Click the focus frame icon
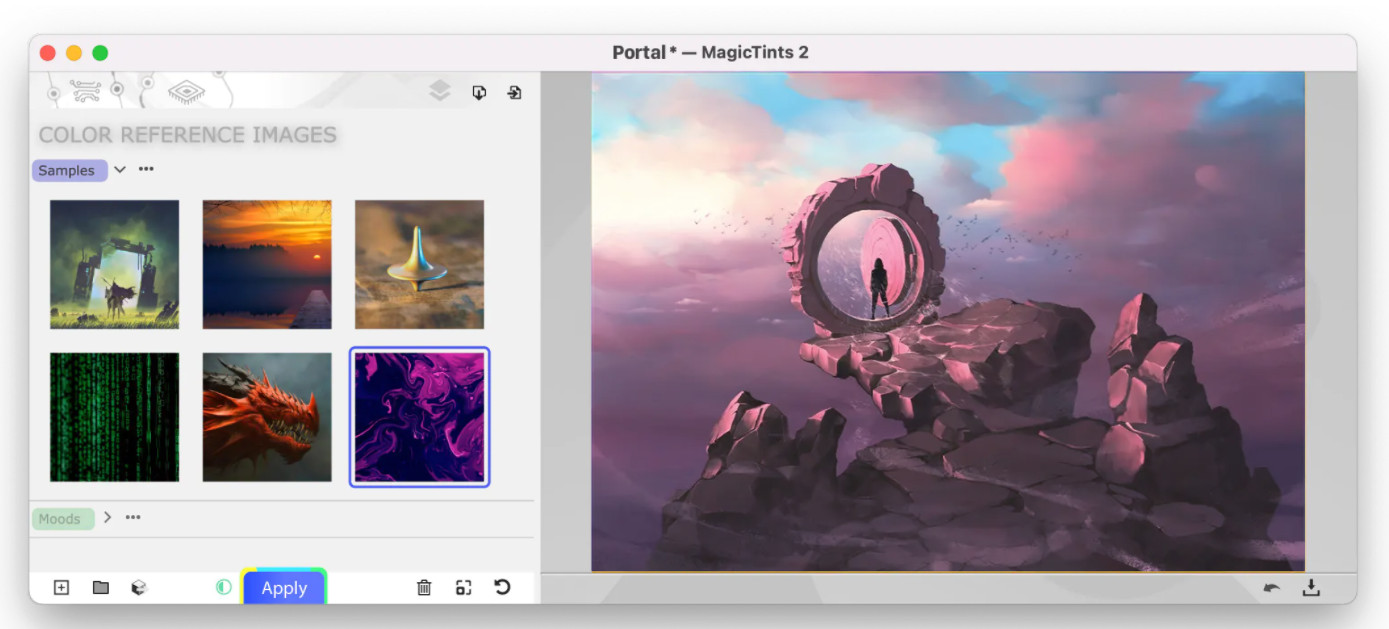Image resolution: width=1389 pixels, height=629 pixels. click(463, 587)
